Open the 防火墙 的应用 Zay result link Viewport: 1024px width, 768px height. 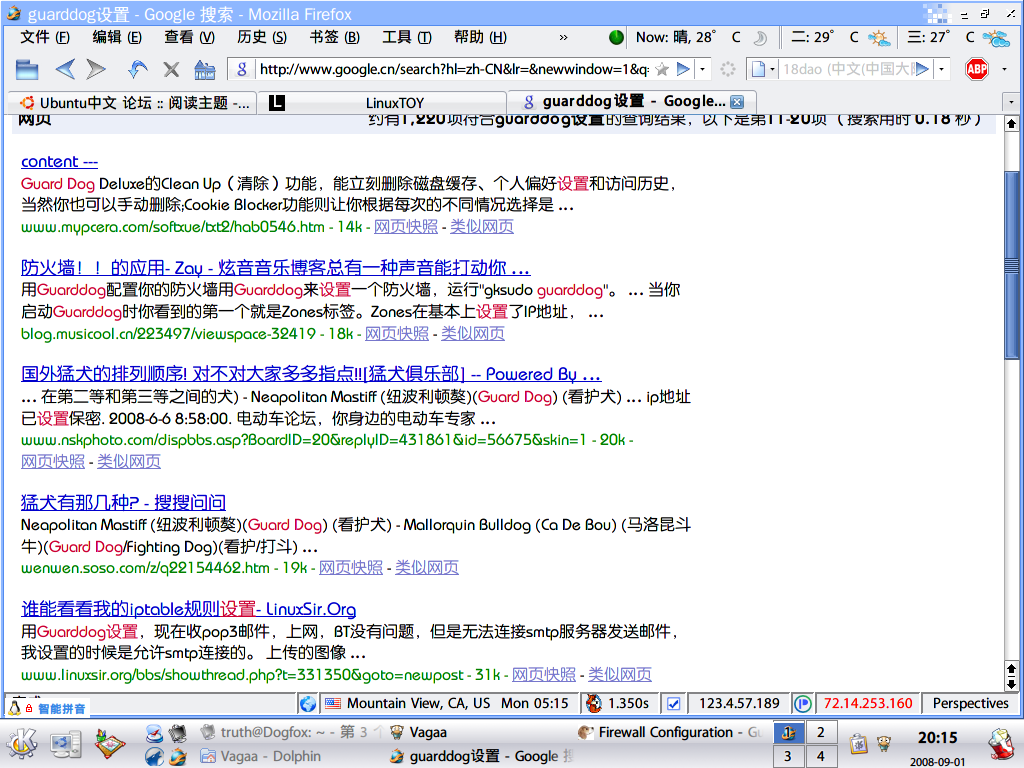(x=276, y=268)
